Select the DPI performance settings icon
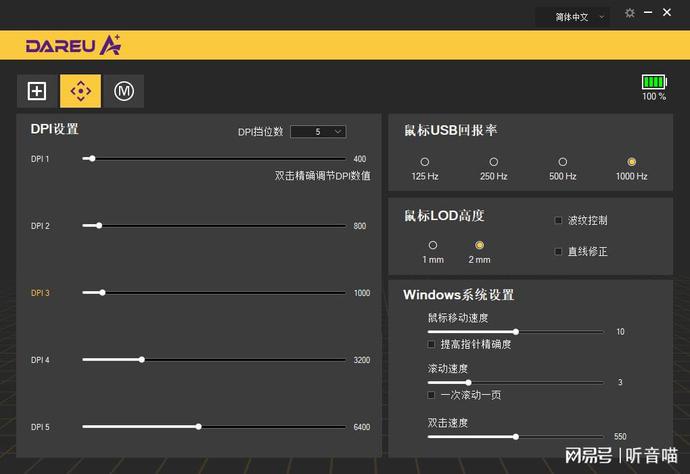The width and height of the screenshot is (690, 474). click(x=80, y=91)
